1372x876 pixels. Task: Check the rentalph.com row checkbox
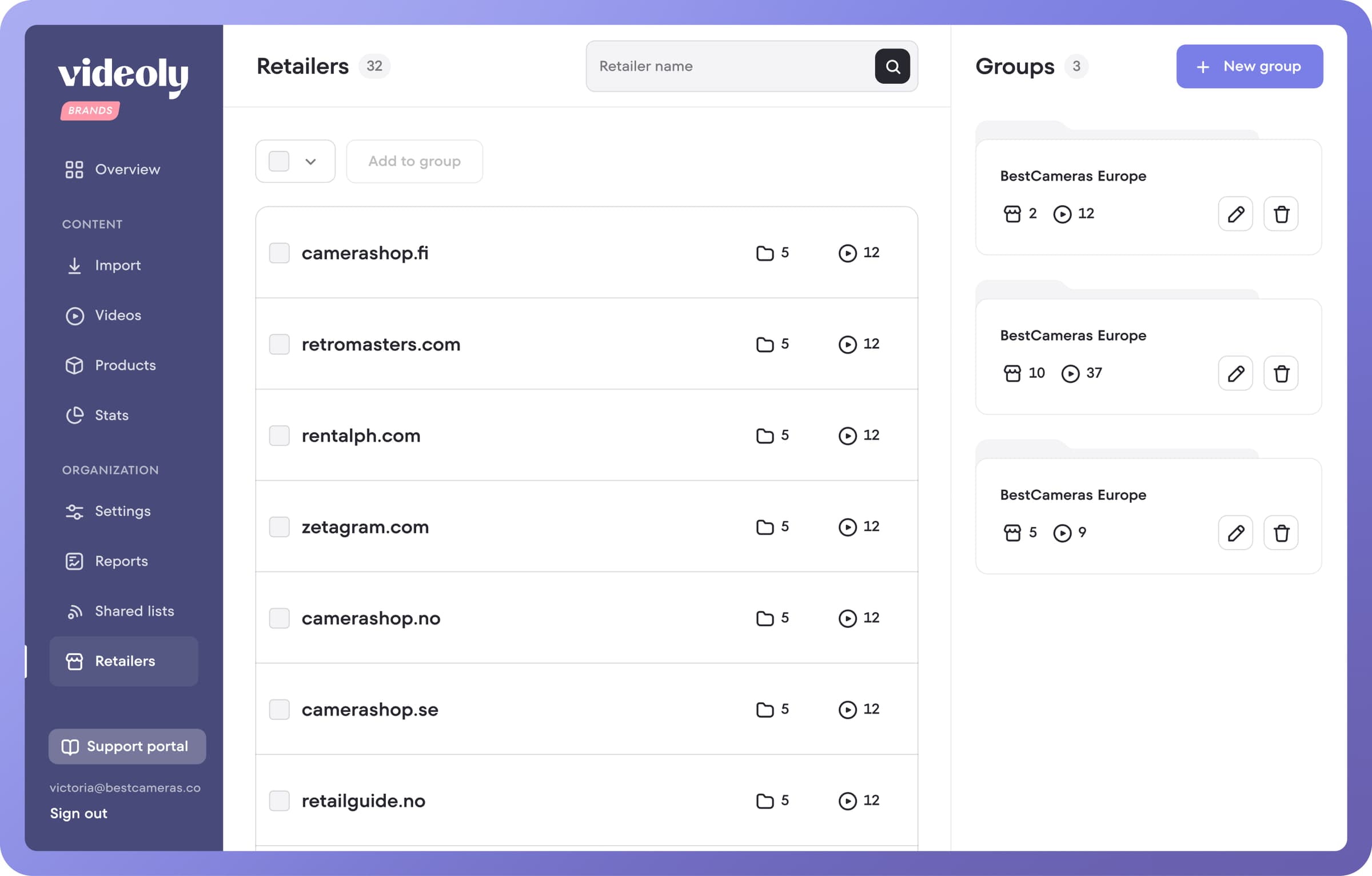click(x=279, y=435)
